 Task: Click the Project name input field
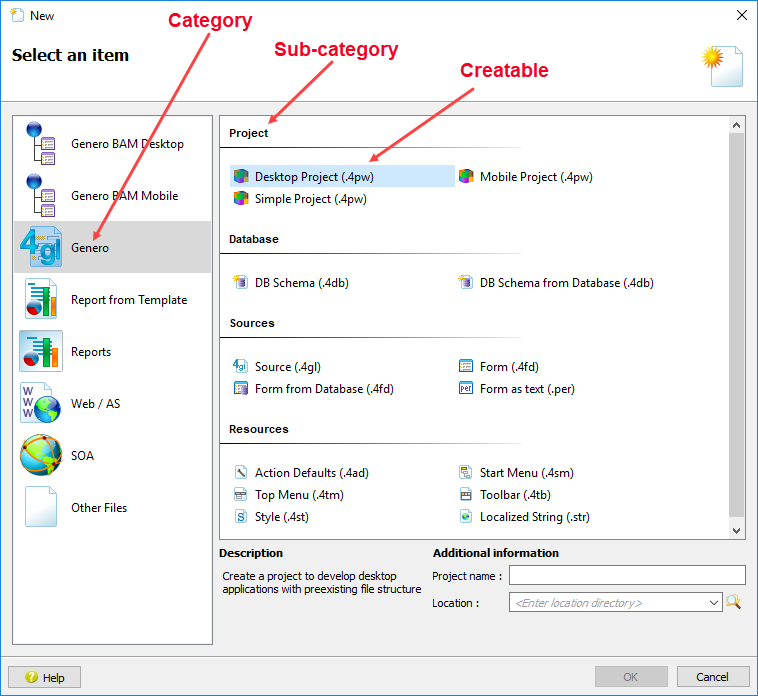[627, 575]
